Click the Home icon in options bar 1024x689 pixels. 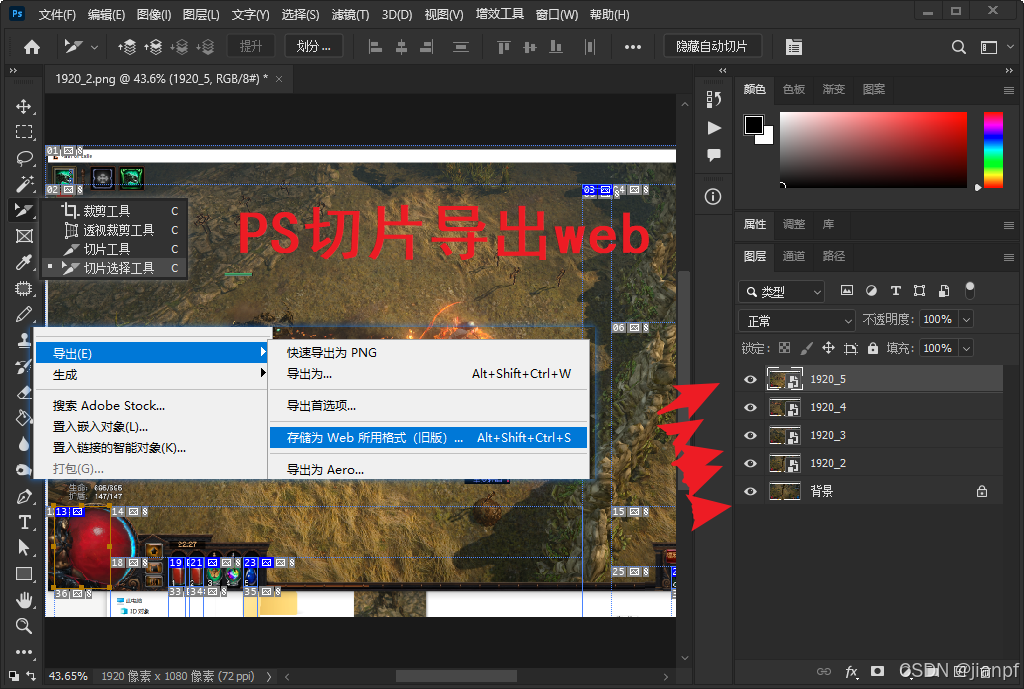[x=32, y=47]
